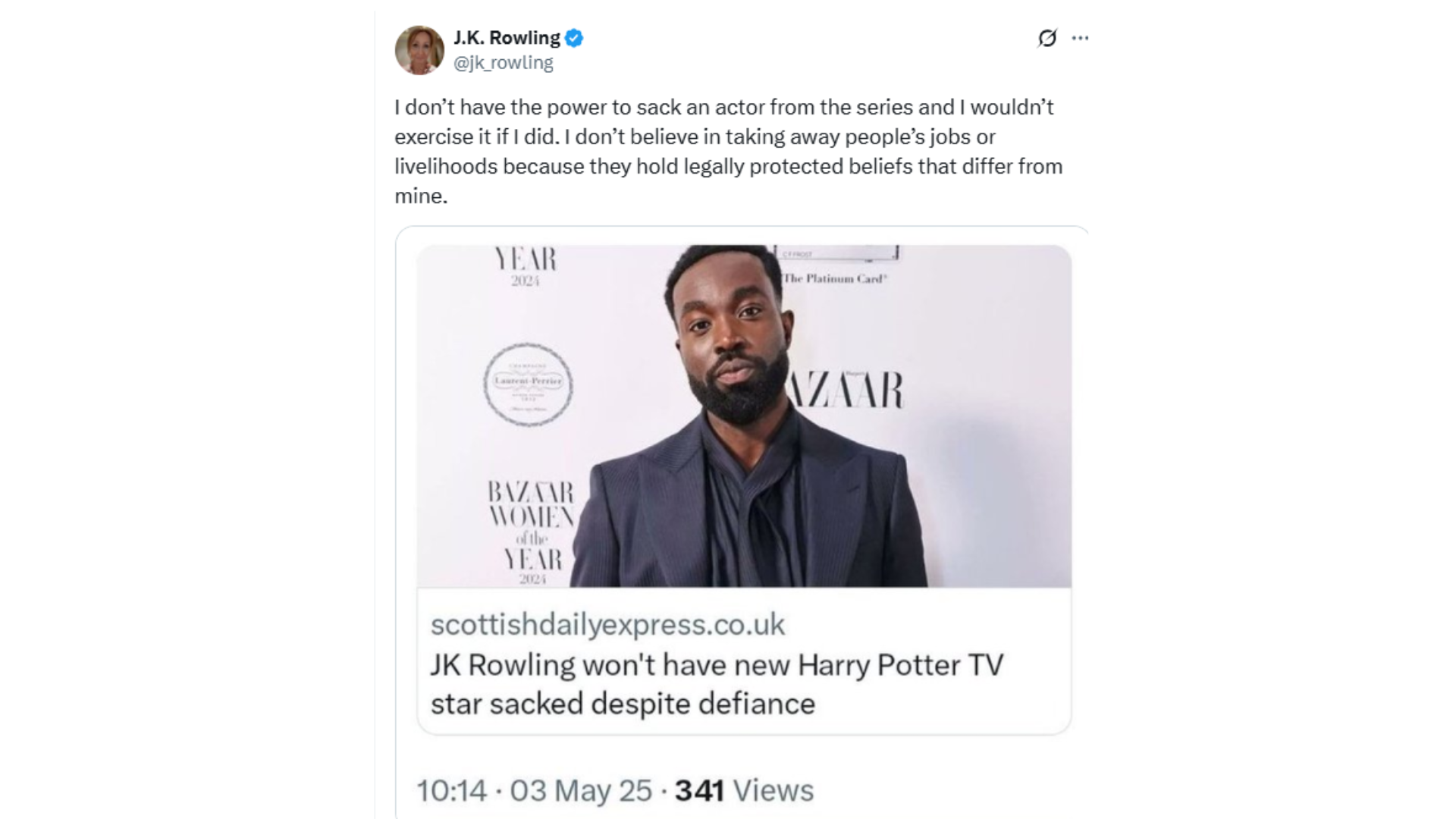Click the large BAZAAR logo beside the man
This screenshot has width=1456, height=819.
tap(846, 391)
